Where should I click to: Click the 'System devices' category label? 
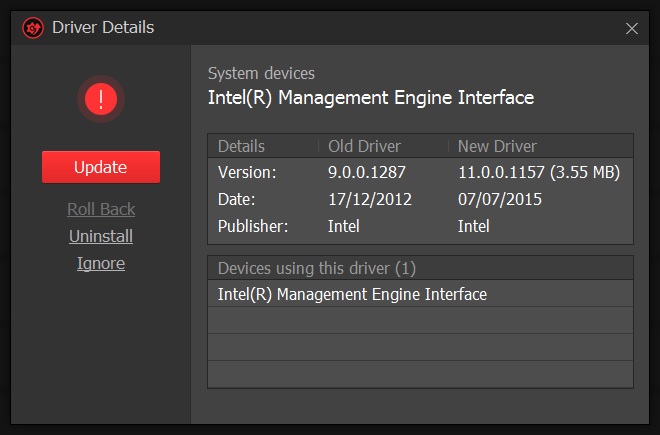tap(261, 73)
